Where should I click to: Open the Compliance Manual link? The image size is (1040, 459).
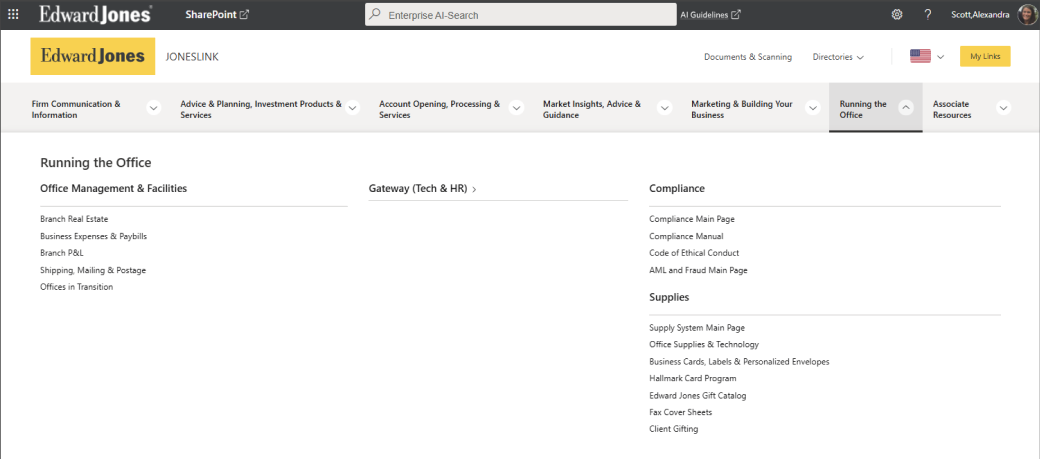686,236
